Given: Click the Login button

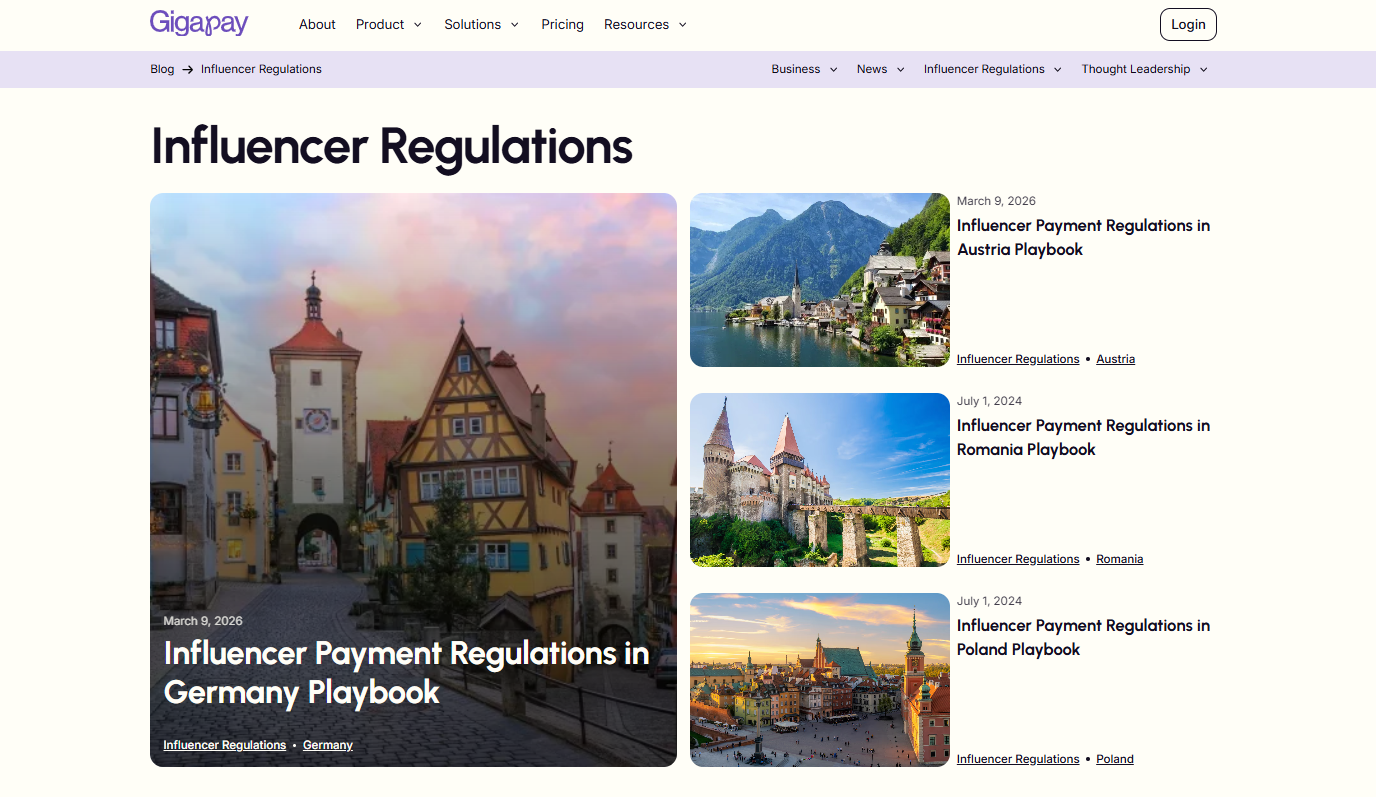Looking at the screenshot, I should point(1188,24).
